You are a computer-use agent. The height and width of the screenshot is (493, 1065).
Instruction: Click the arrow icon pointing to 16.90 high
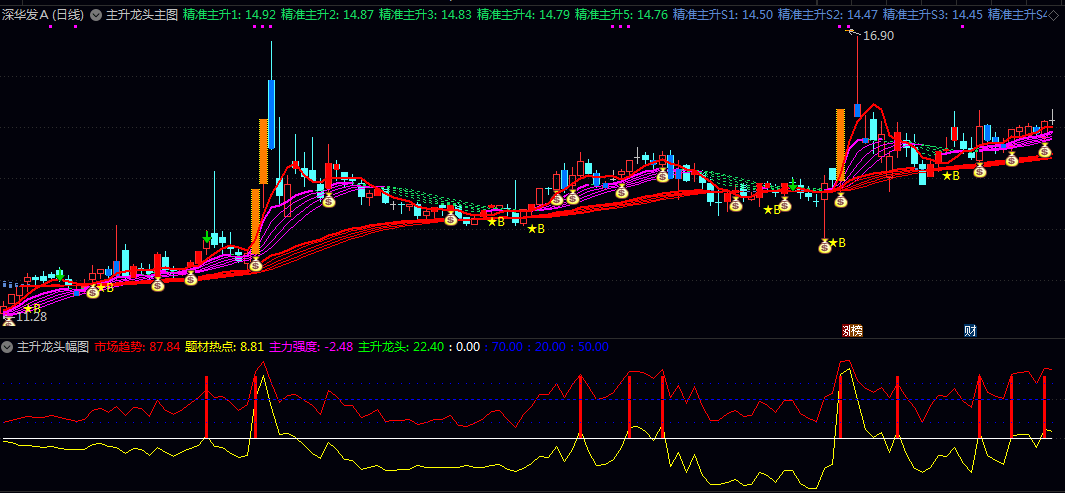click(x=853, y=33)
